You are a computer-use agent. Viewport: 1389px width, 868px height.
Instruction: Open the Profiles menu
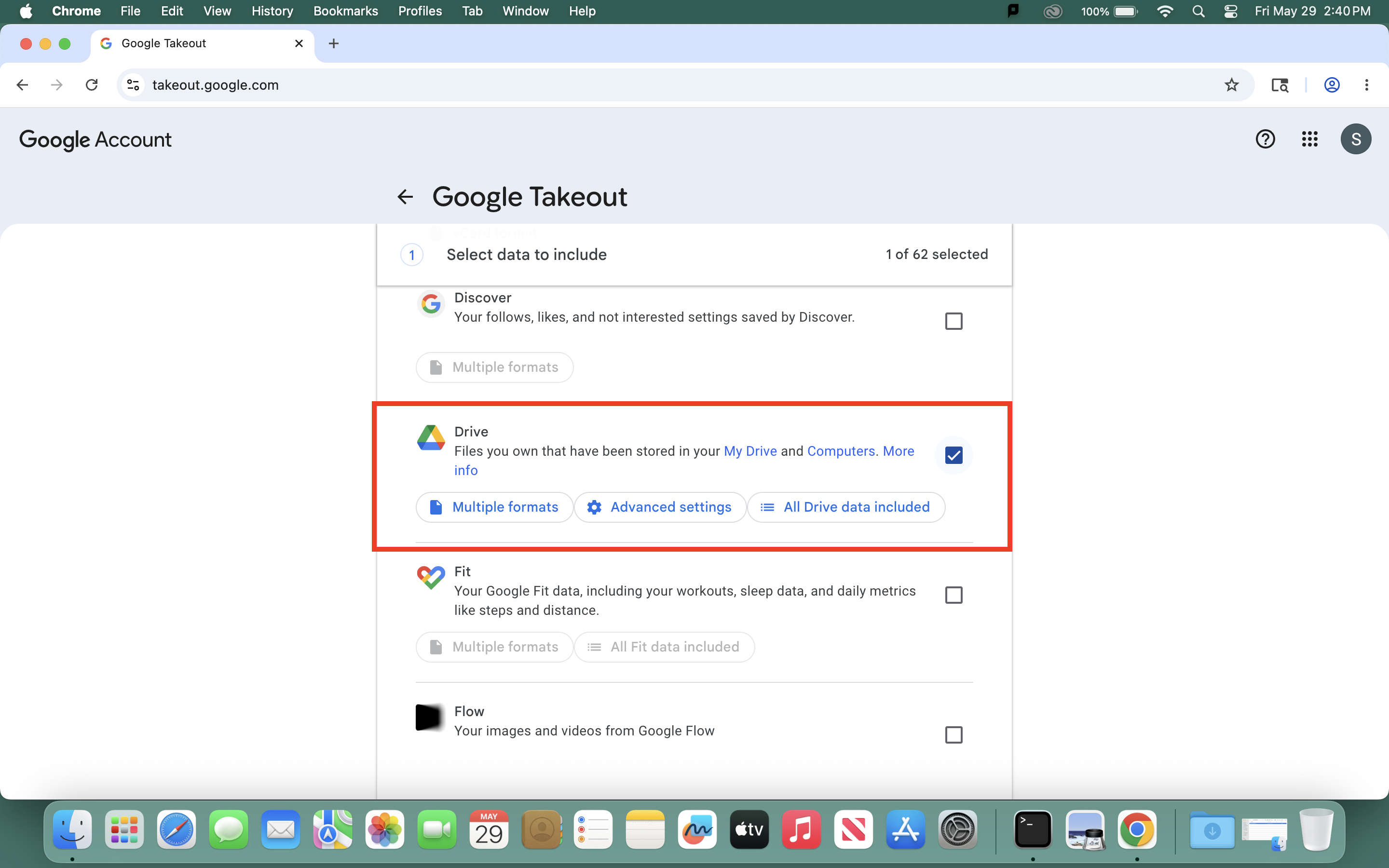(420, 12)
